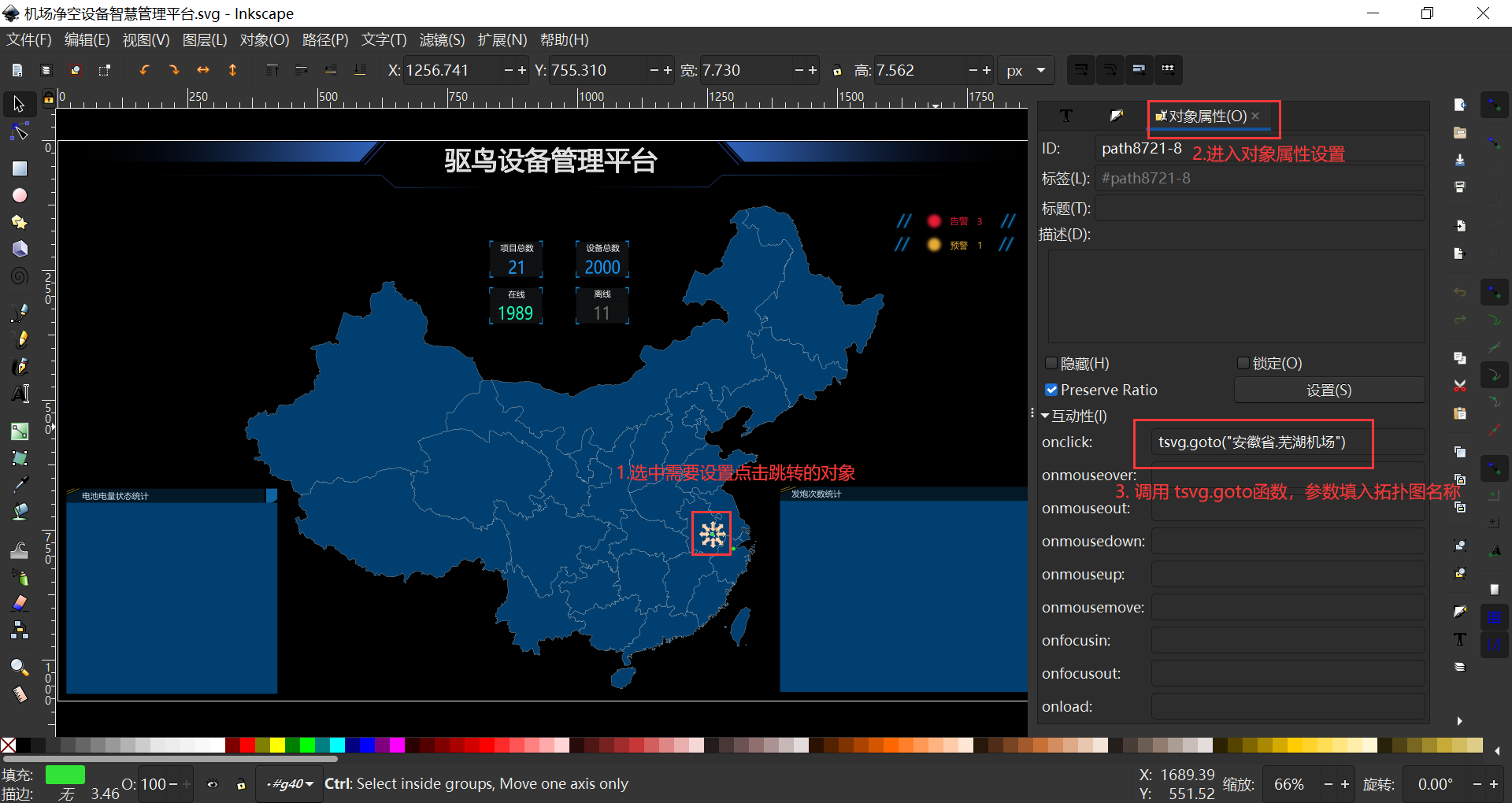Select the Text tool in toolbox
1512x803 pixels.
tap(19, 394)
